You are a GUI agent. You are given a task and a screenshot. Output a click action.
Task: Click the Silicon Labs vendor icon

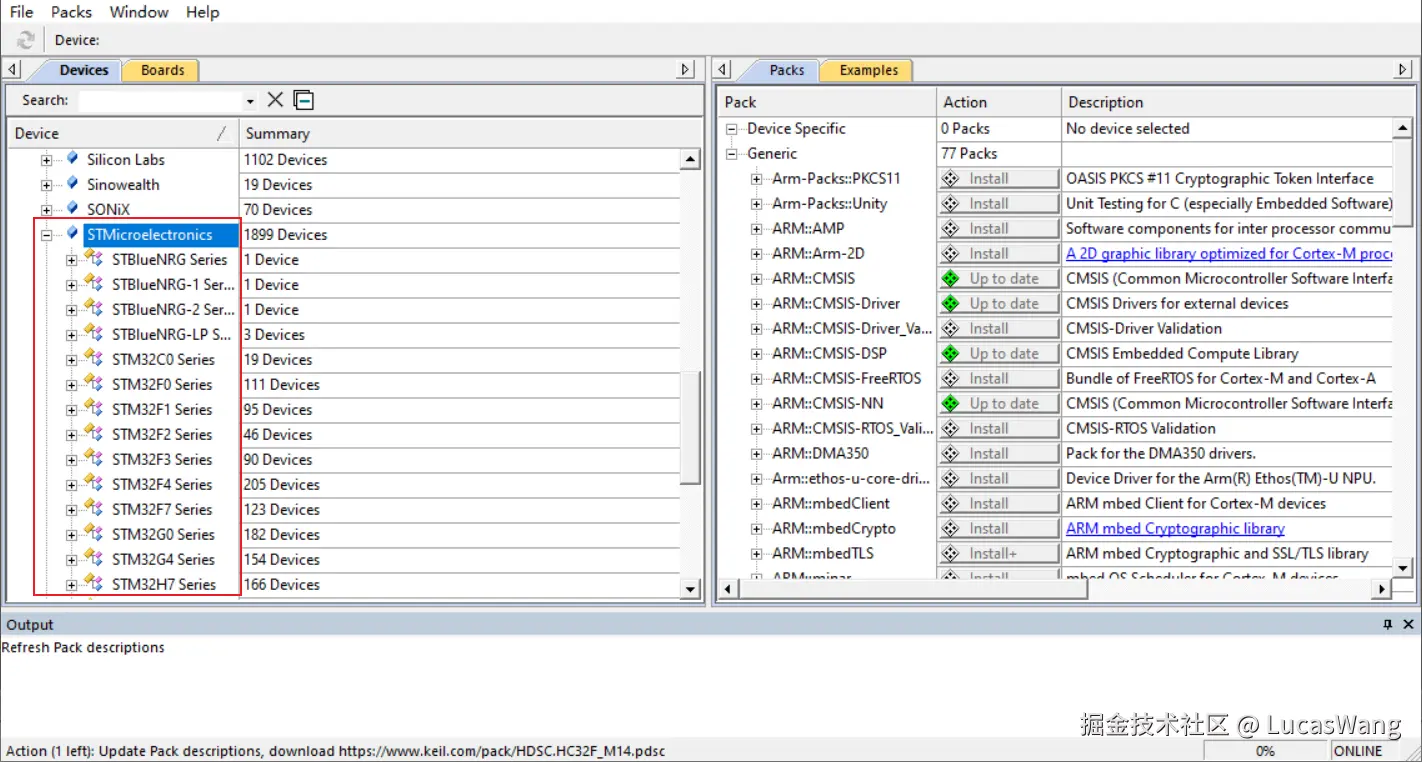coord(72,159)
